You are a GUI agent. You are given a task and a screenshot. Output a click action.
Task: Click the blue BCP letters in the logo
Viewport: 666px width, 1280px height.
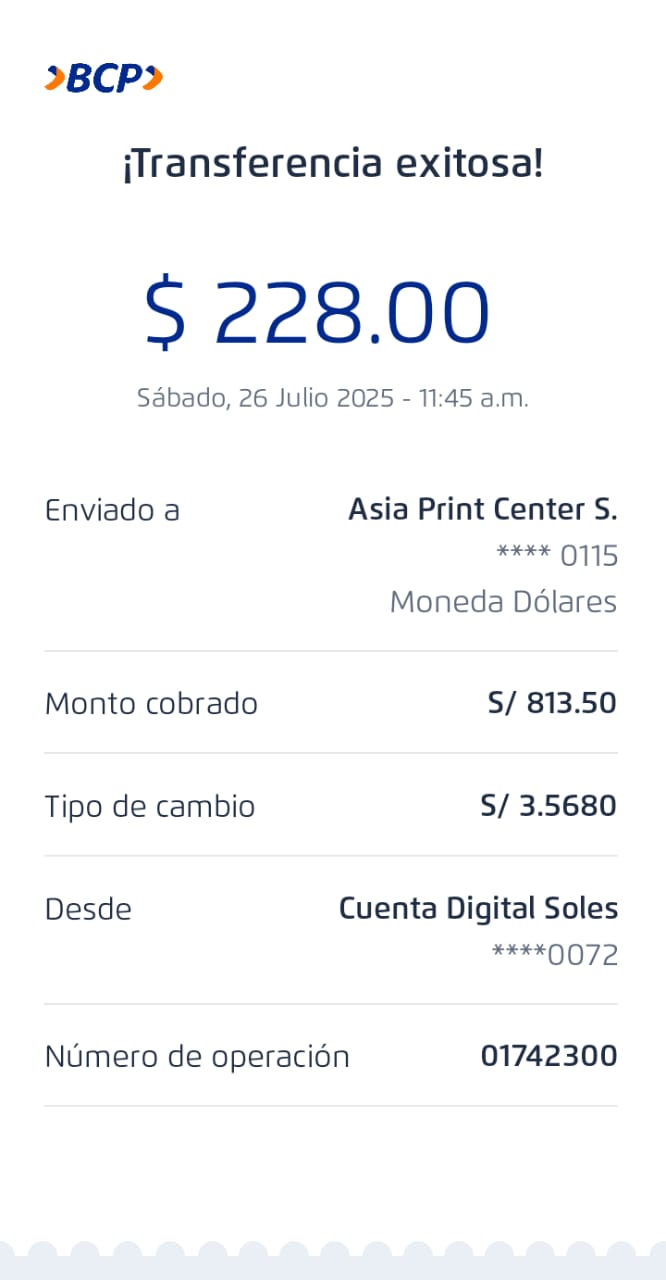coord(104,78)
